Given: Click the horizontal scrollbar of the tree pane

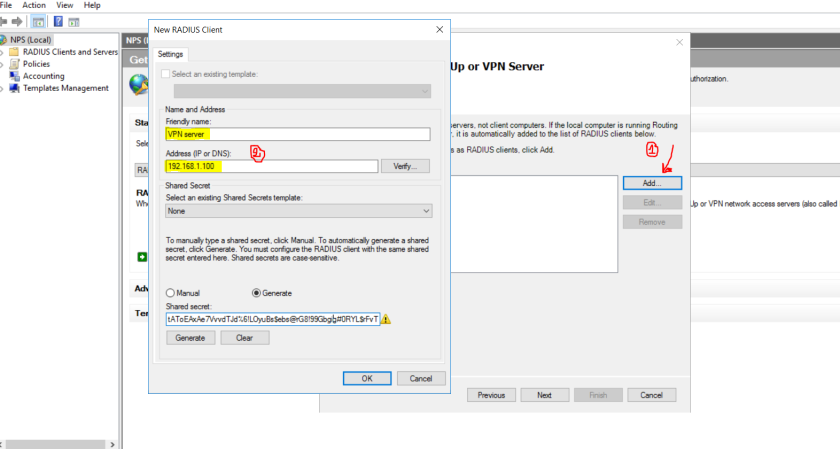Looking at the screenshot, I should click(58, 444).
